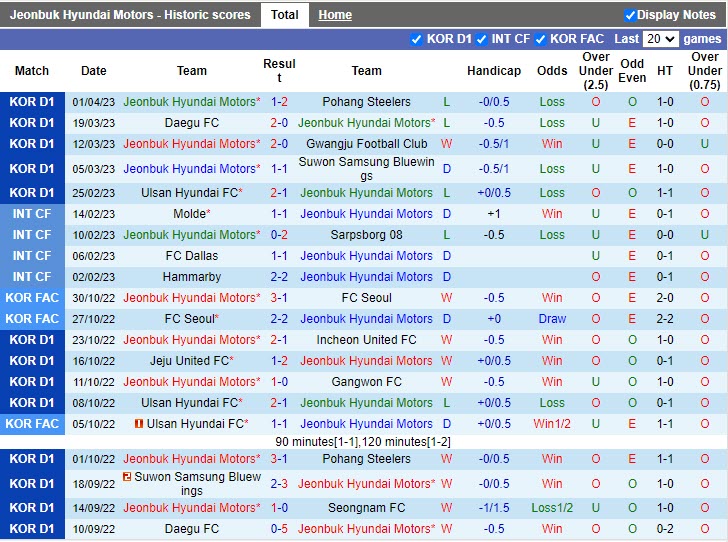Switch to the Total tab
The width and height of the screenshot is (728, 542).
(285, 15)
